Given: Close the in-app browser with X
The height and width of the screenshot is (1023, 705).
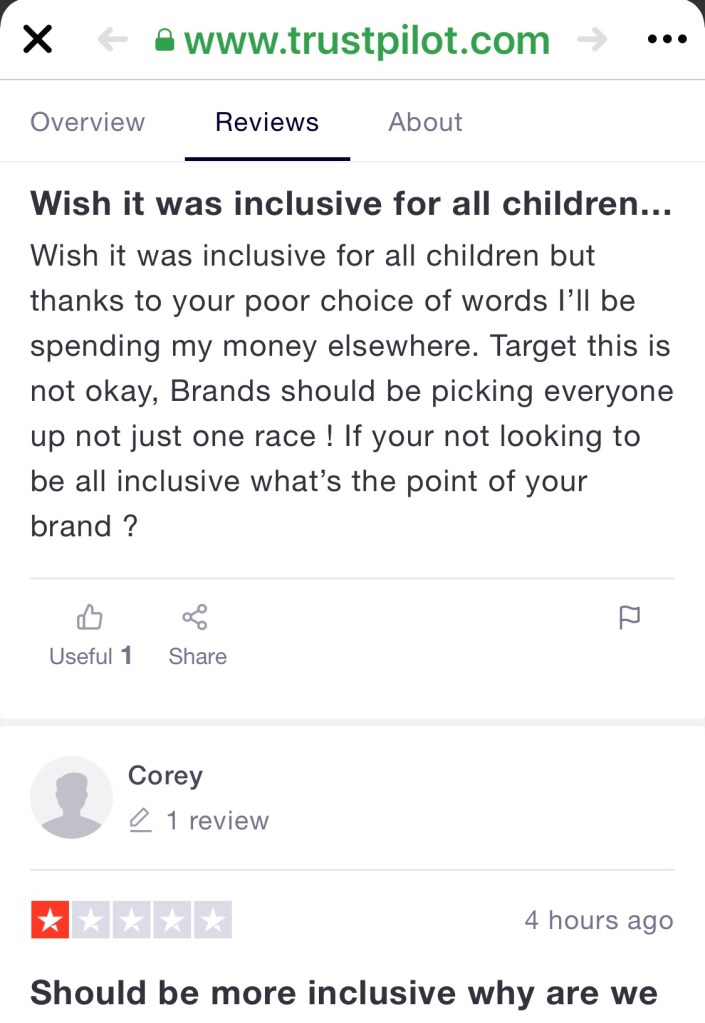Looking at the screenshot, I should coord(37,40).
